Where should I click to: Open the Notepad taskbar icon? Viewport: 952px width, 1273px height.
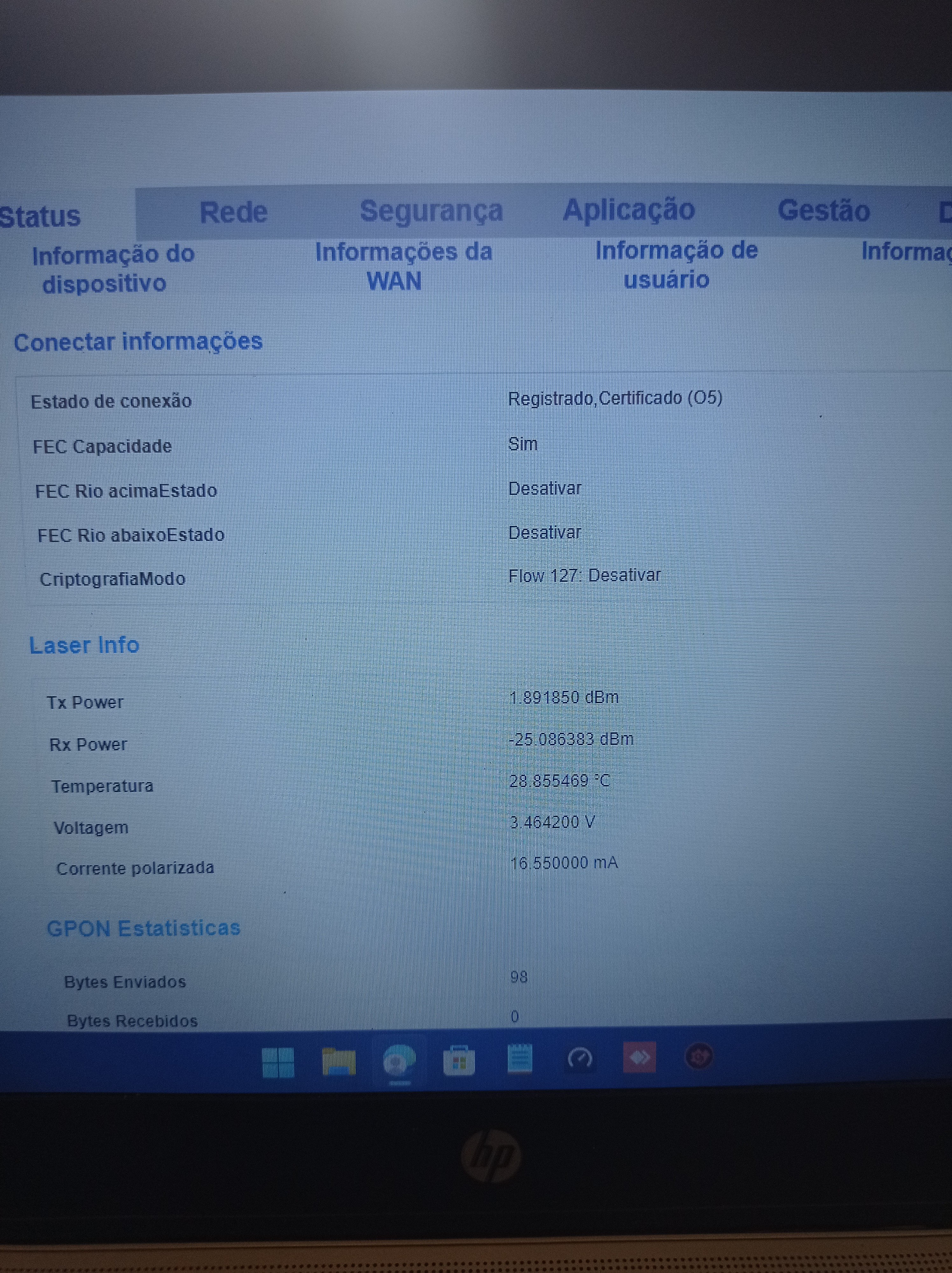coord(519,1058)
